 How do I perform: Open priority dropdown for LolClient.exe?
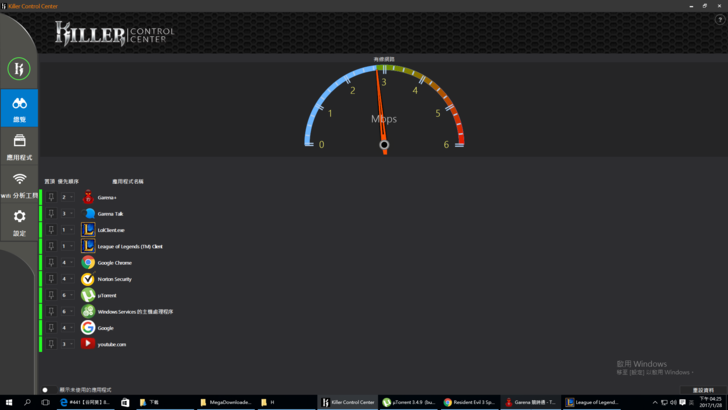(67, 230)
